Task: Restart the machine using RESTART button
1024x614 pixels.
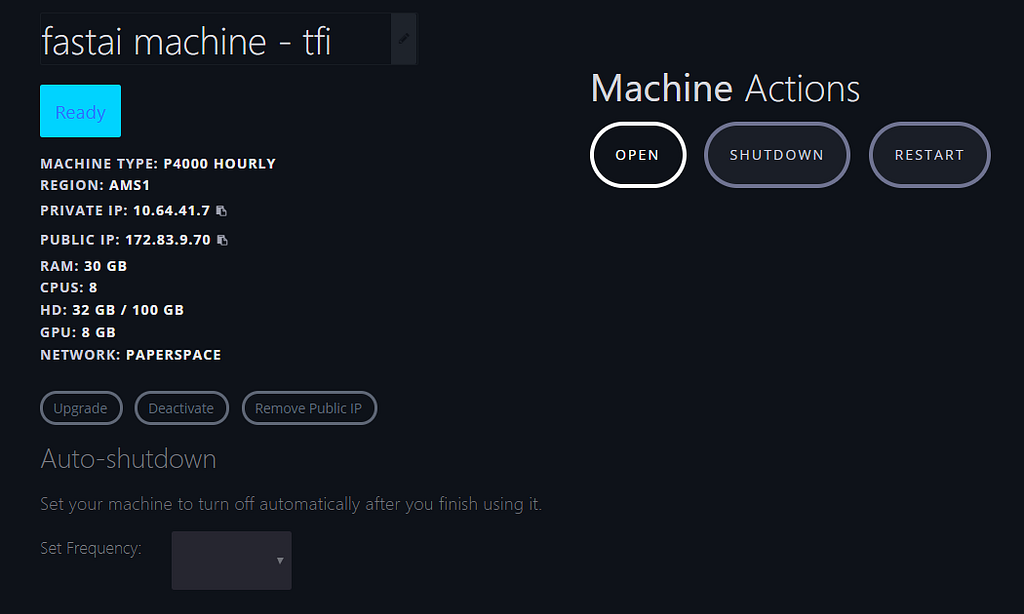Action: coord(929,155)
